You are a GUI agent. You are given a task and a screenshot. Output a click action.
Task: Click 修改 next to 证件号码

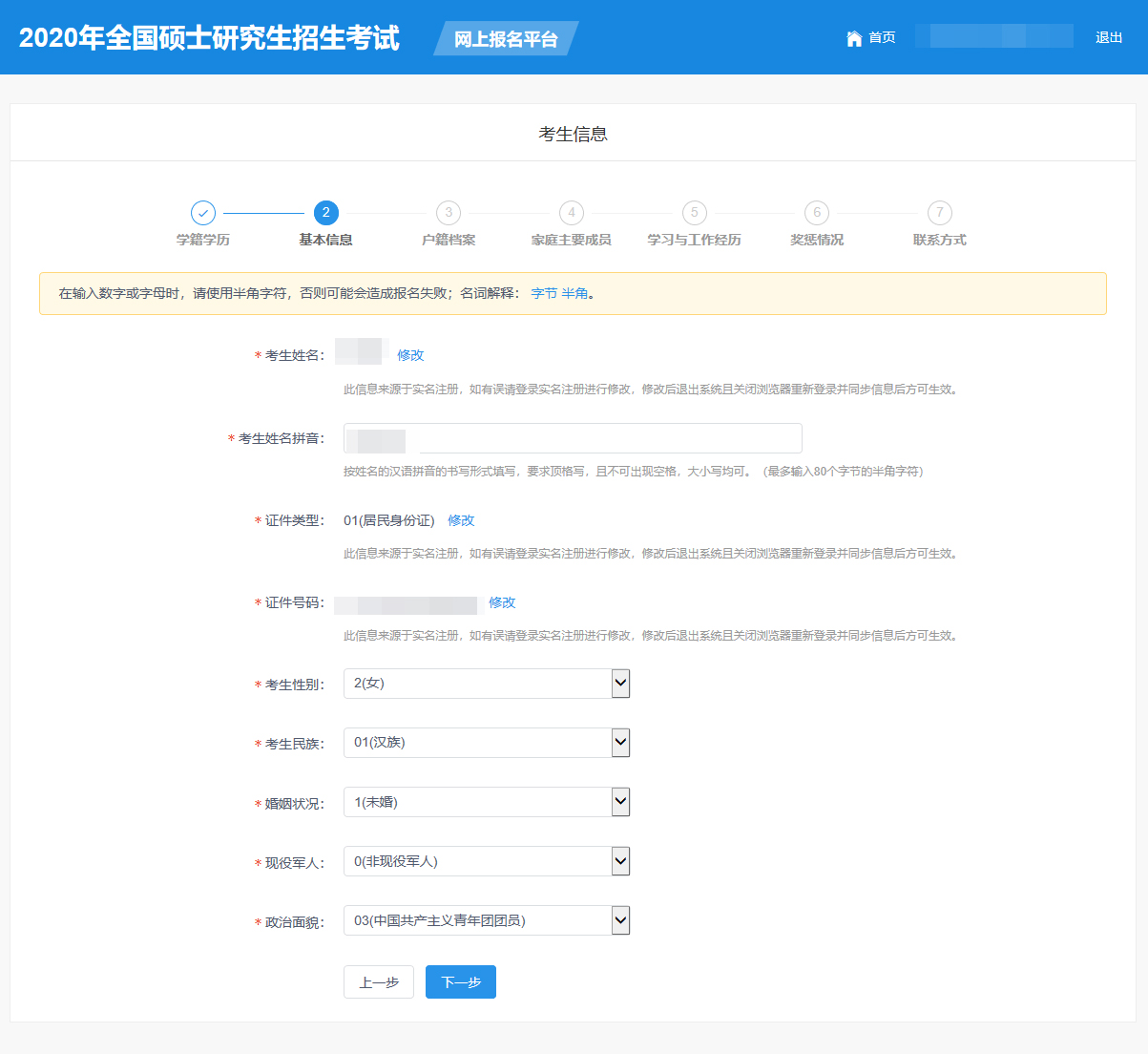pyautogui.click(x=502, y=602)
